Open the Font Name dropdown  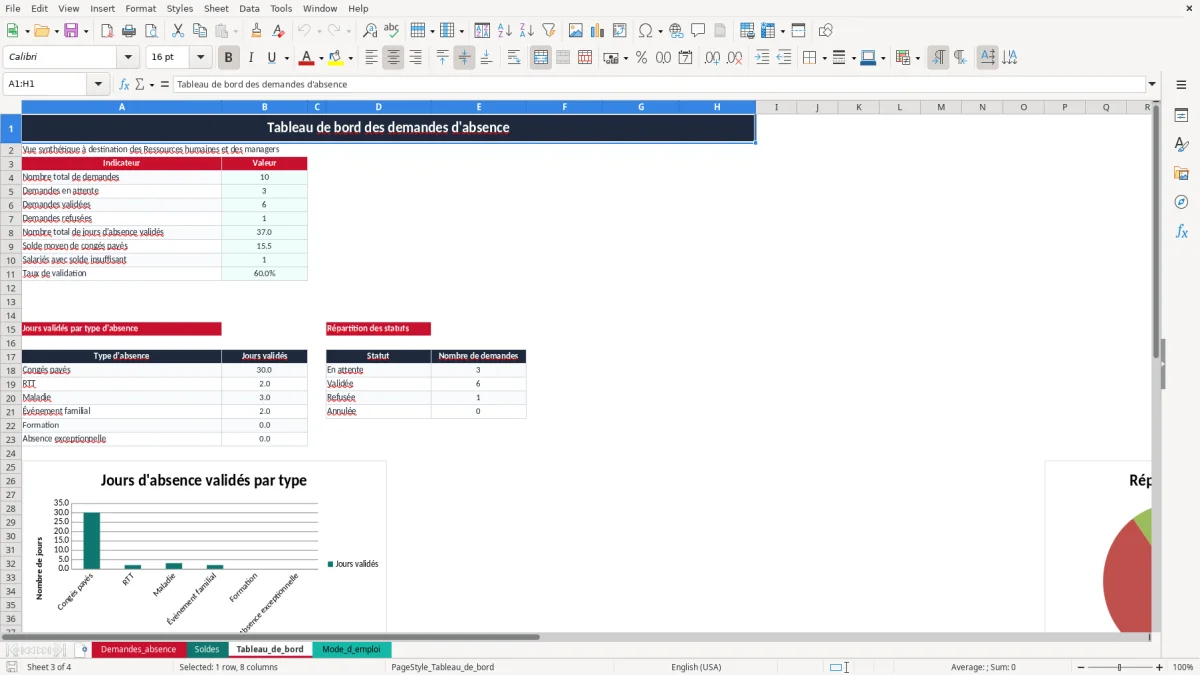(127, 58)
